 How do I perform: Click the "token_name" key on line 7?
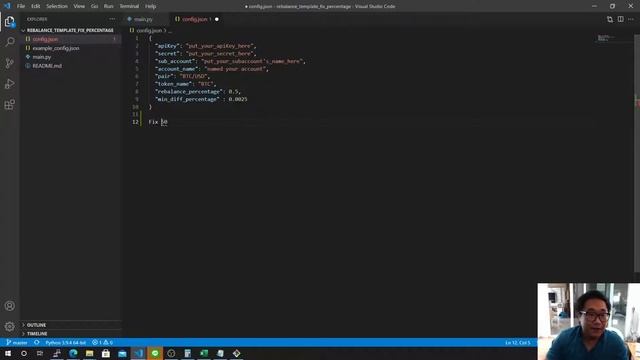tap(173, 84)
